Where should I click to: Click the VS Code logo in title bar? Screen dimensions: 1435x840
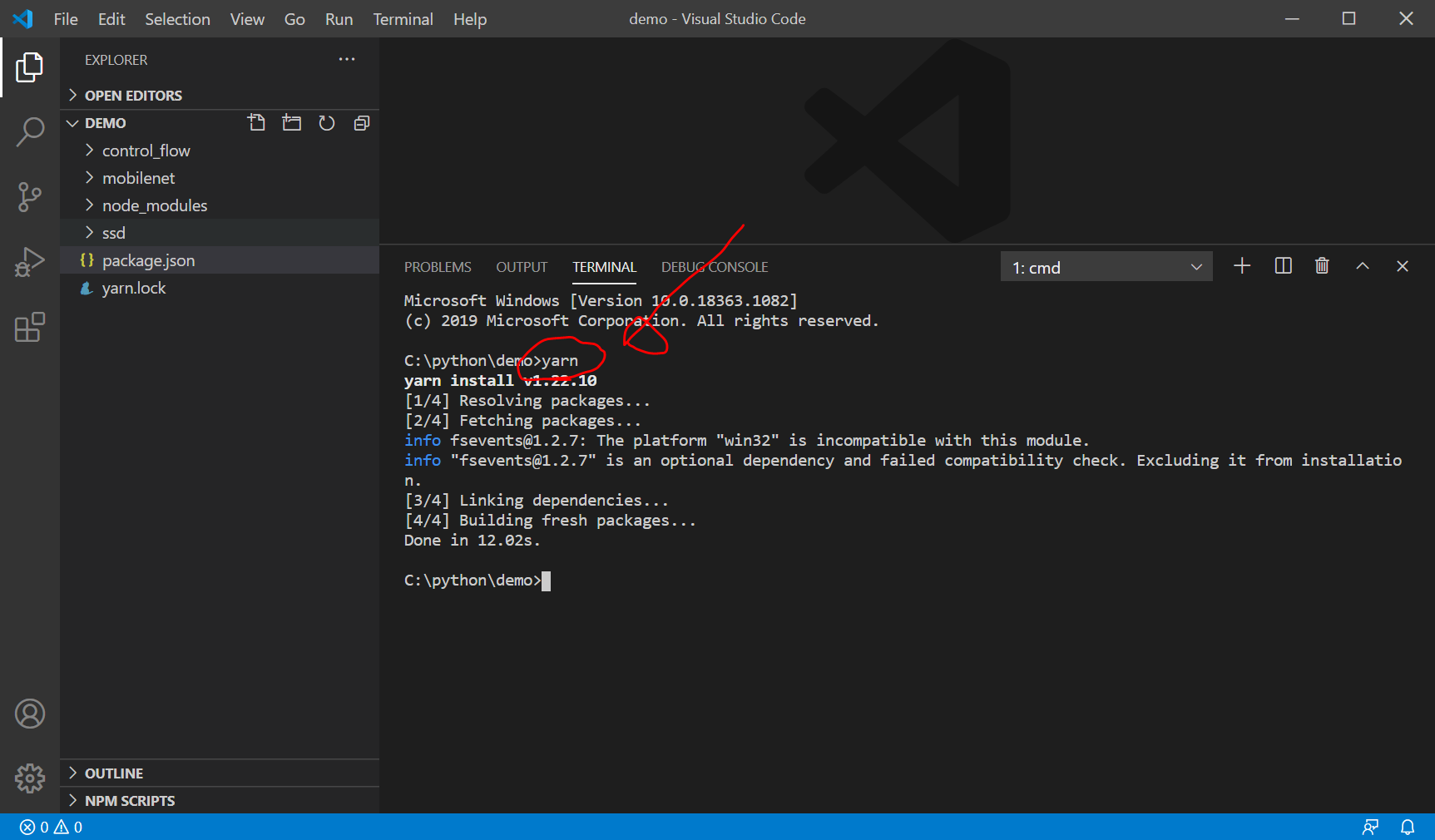(x=22, y=18)
